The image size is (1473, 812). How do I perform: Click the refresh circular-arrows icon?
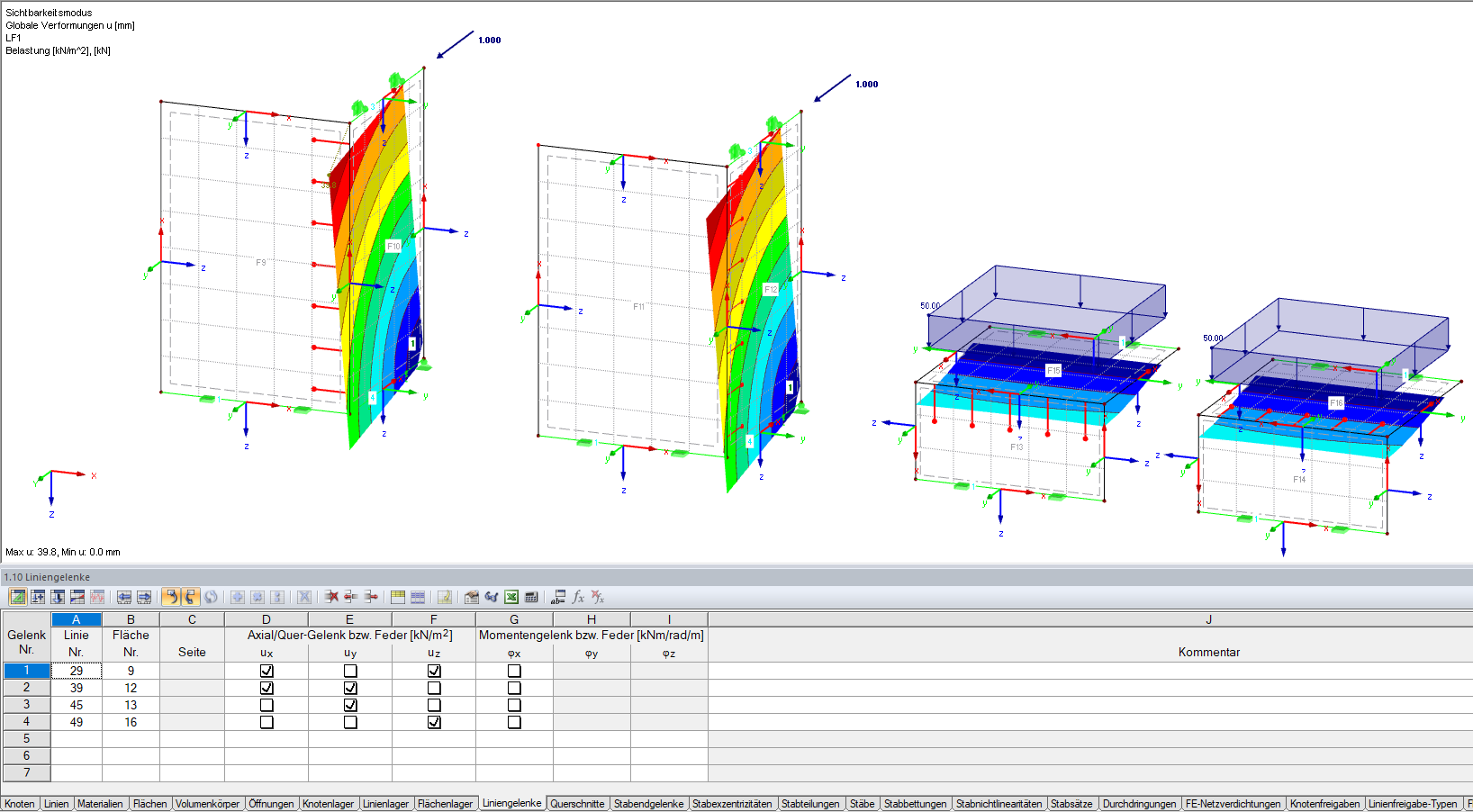[x=211, y=596]
